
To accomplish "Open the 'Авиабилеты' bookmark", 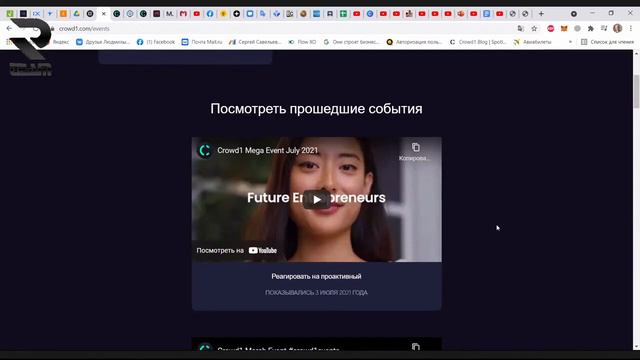I will [532, 42].
